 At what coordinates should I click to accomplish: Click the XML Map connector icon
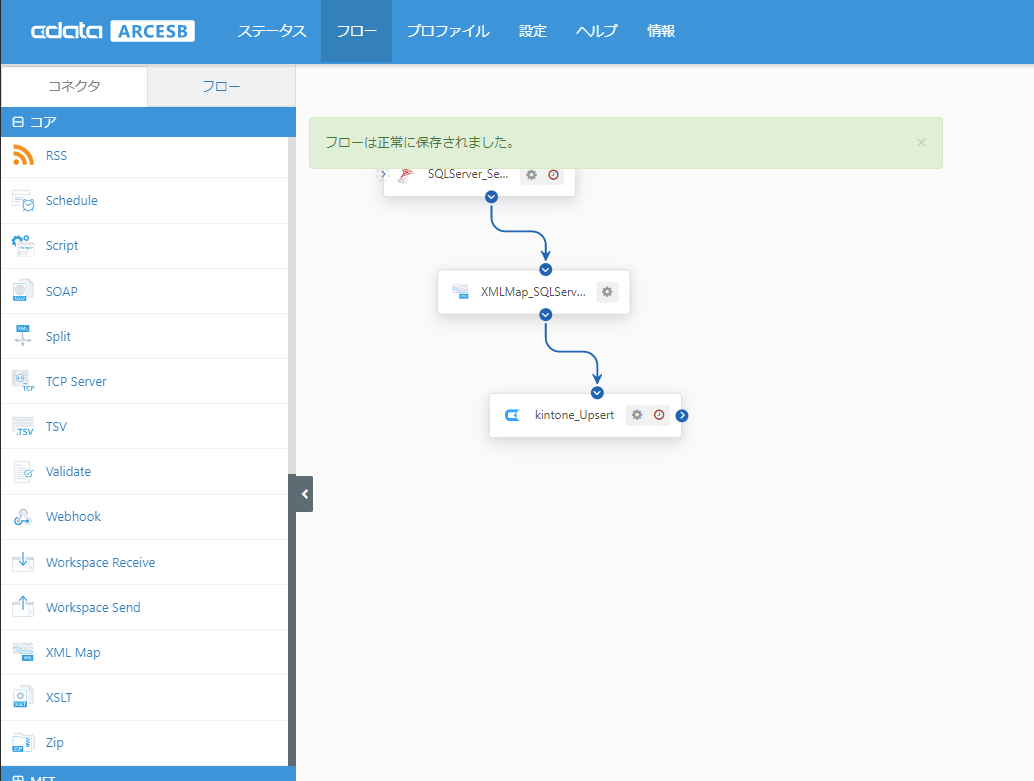[23, 652]
